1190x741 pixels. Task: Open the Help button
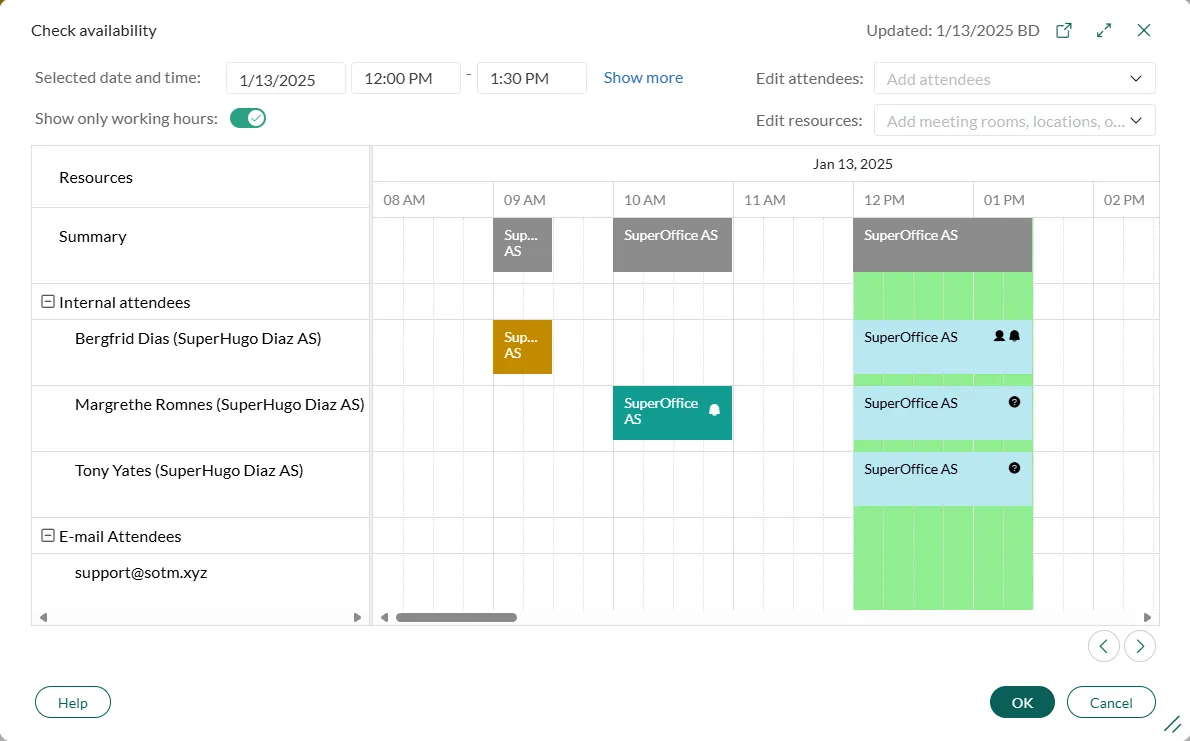[73, 703]
